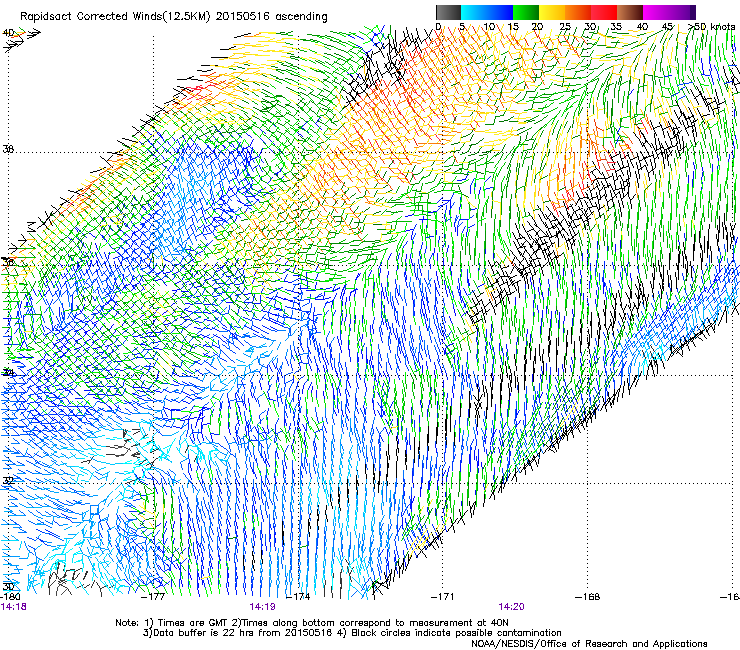Click the '>50 knots' legend label
The height and width of the screenshot is (650, 740).
[x=712, y=27]
